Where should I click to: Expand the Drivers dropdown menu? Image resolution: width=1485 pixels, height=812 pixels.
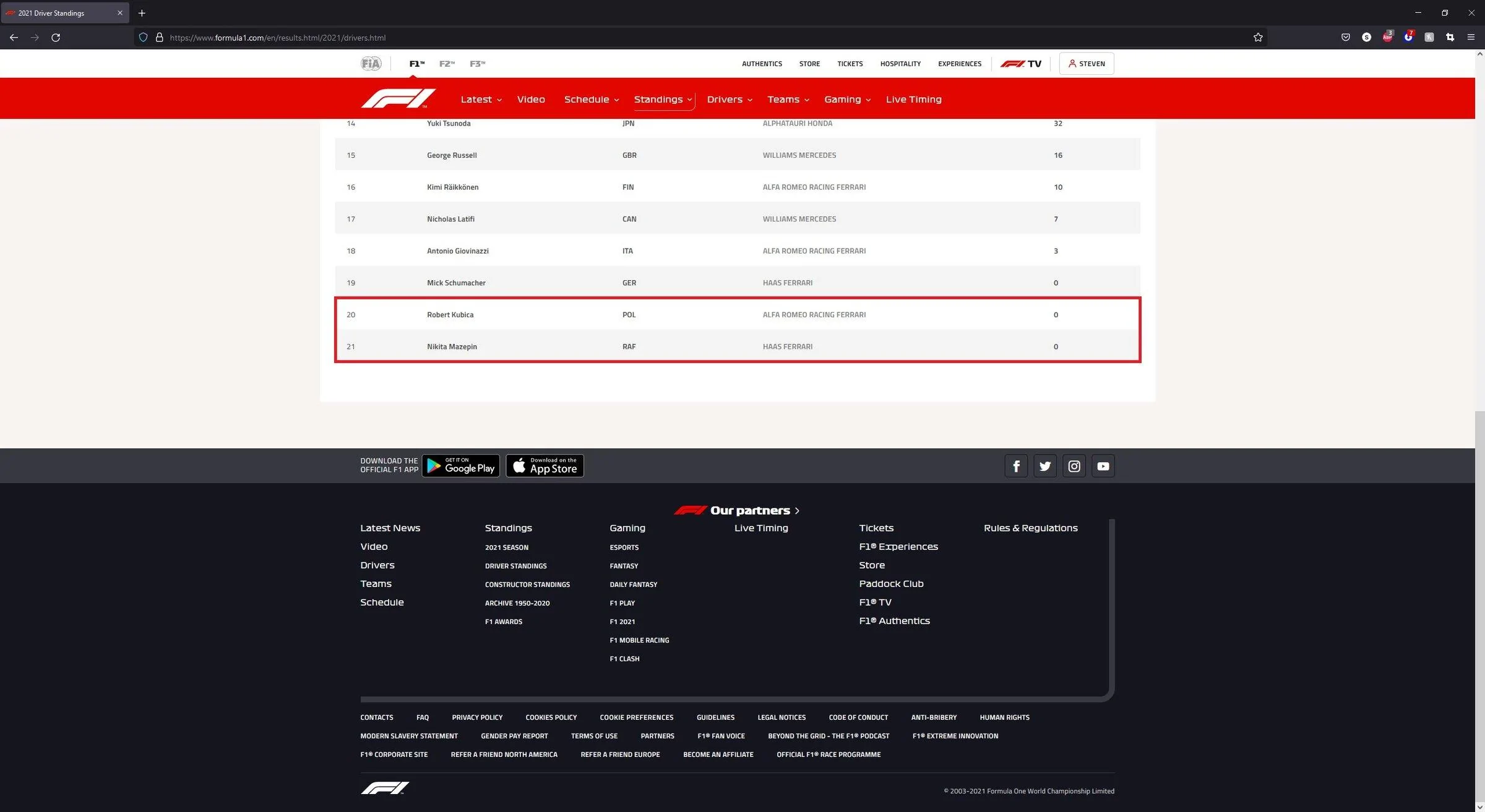click(x=730, y=100)
